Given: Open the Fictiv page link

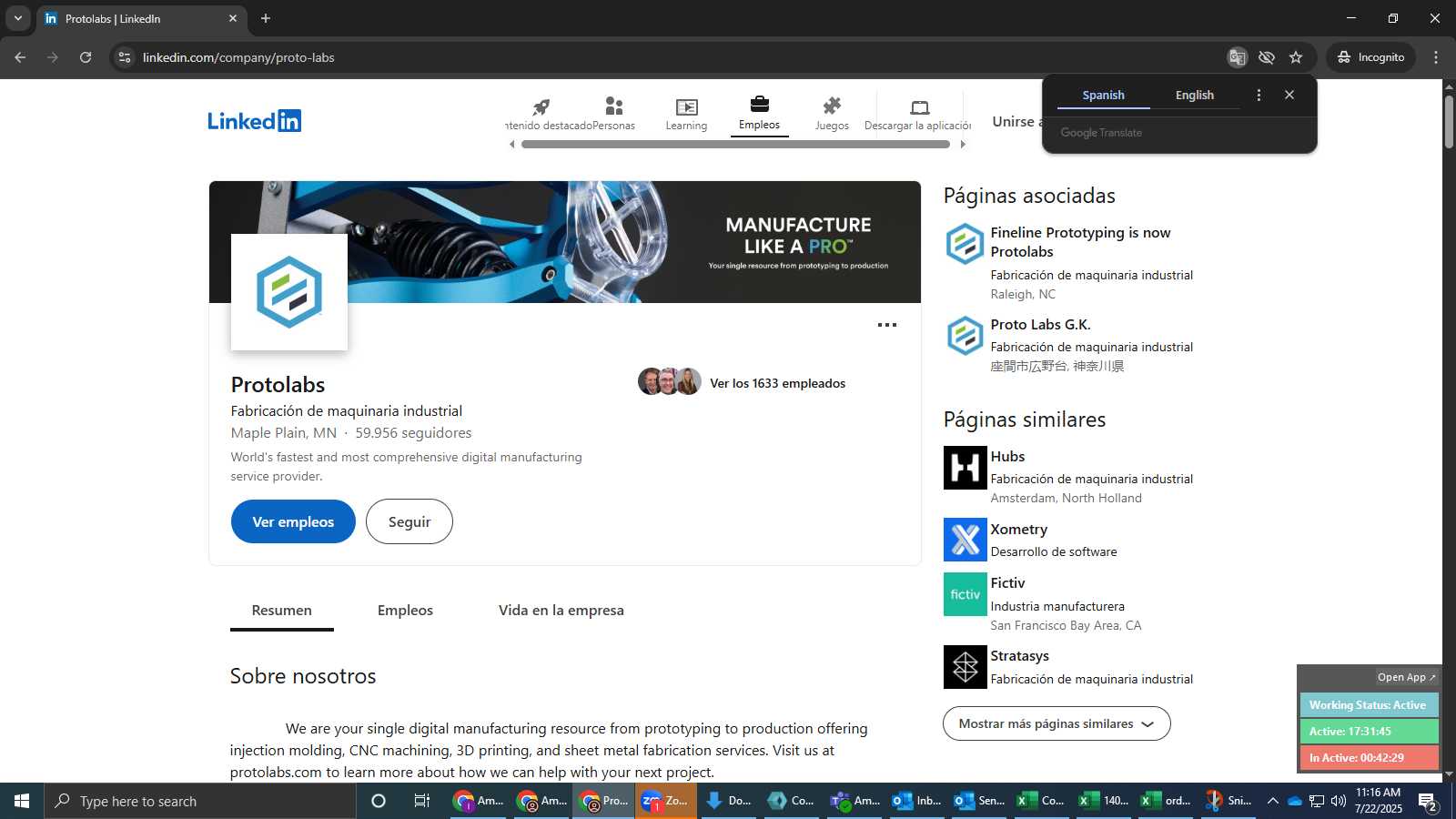Looking at the screenshot, I should pyautogui.click(x=1007, y=583).
